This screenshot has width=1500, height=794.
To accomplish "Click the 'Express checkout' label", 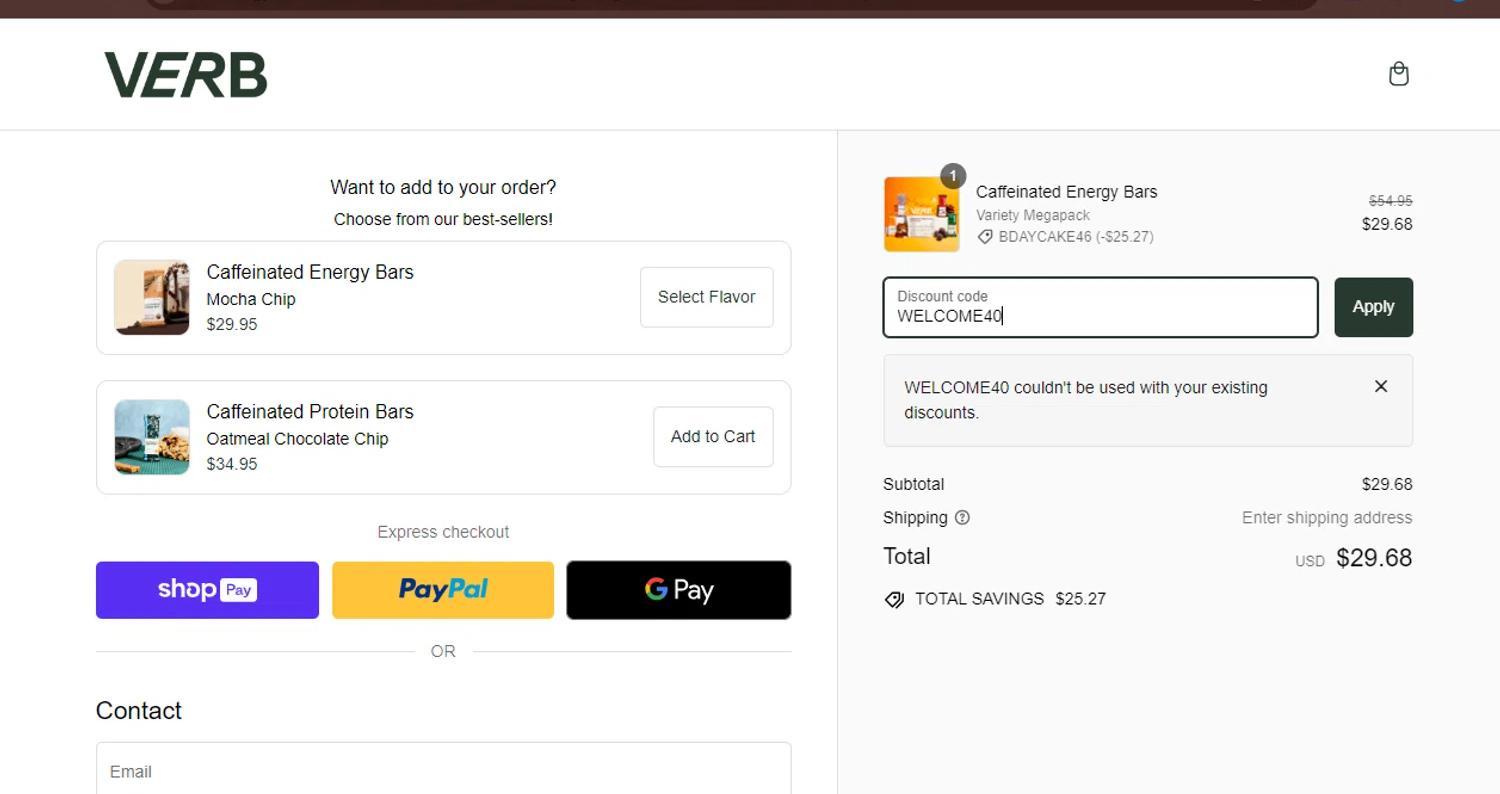I will click(443, 532).
